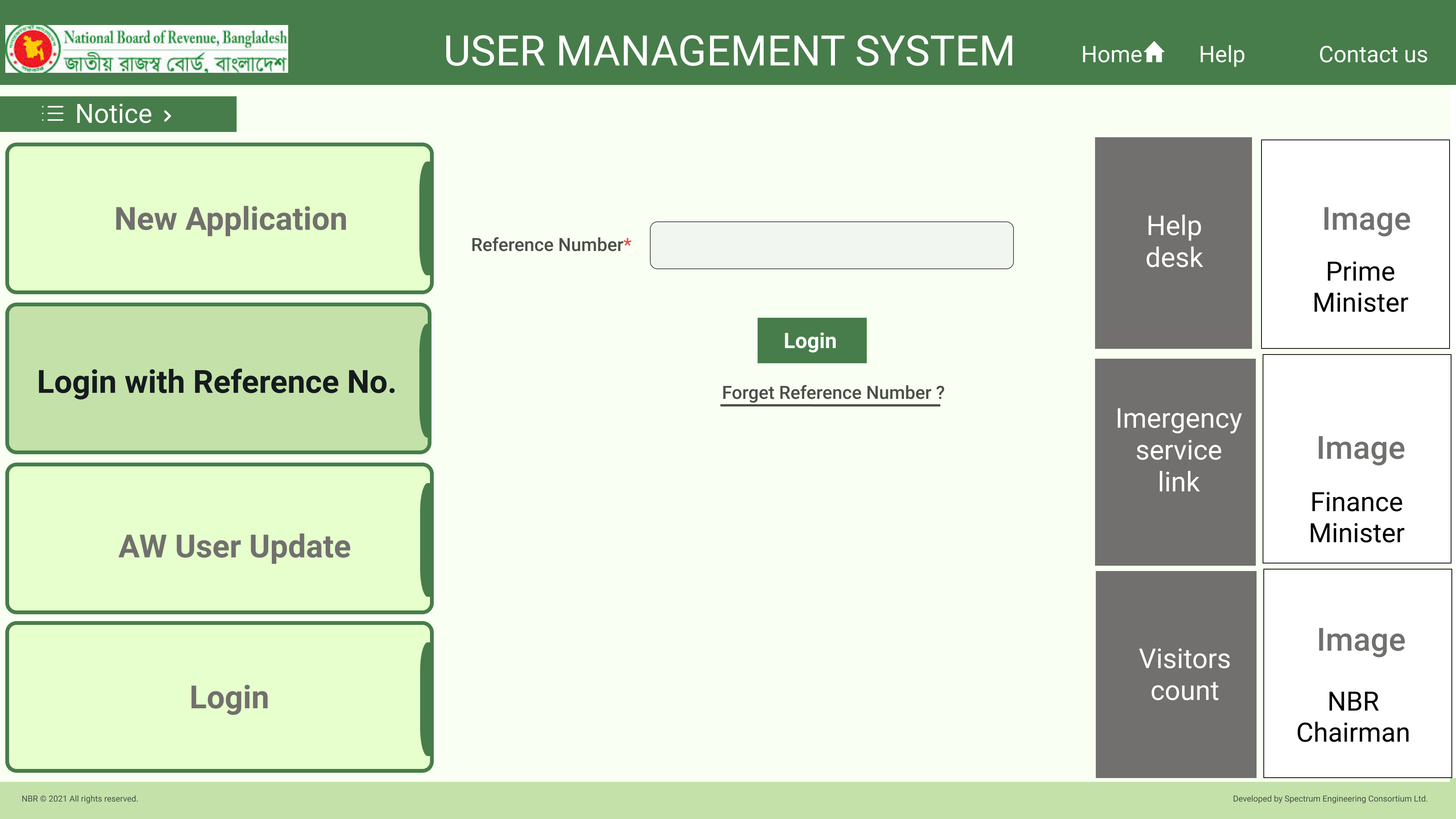This screenshot has height=819, width=1456.
Task: Click the Notice list icon
Action: (53, 114)
